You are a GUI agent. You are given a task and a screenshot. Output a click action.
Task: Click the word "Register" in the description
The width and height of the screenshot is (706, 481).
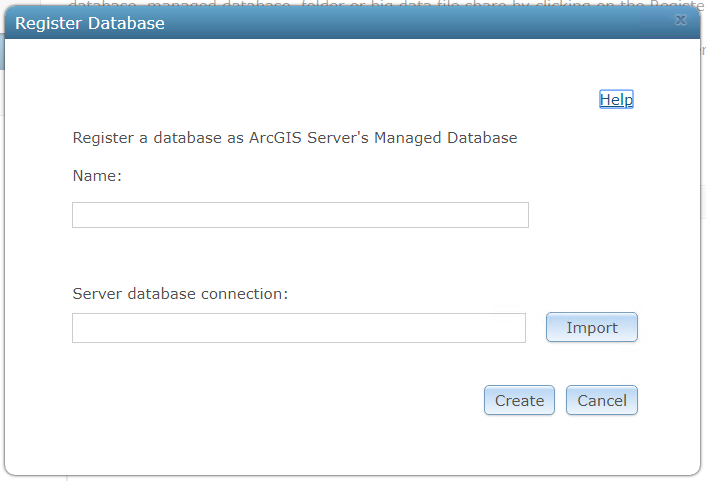click(104, 138)
